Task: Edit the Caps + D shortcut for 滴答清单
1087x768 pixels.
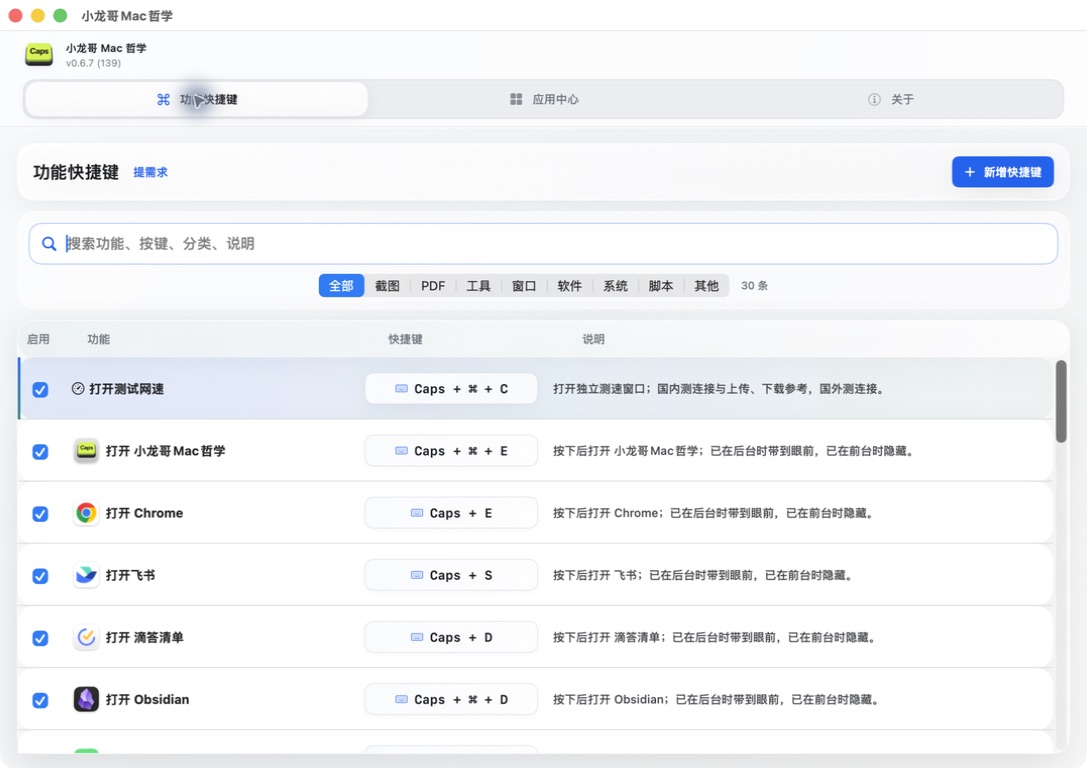Action: click(451, 637)
